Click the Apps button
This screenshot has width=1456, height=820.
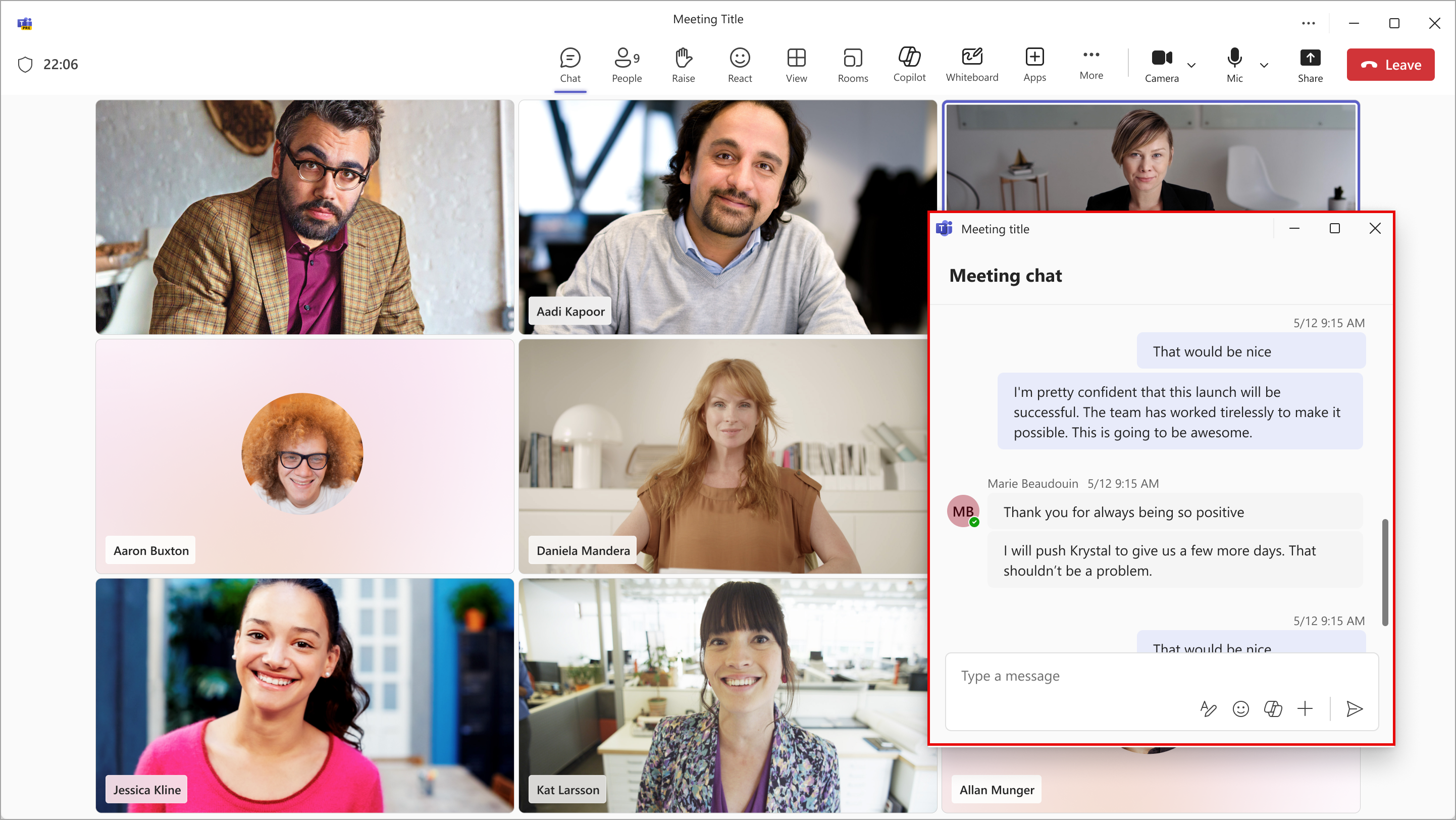tap(1034, 64)
